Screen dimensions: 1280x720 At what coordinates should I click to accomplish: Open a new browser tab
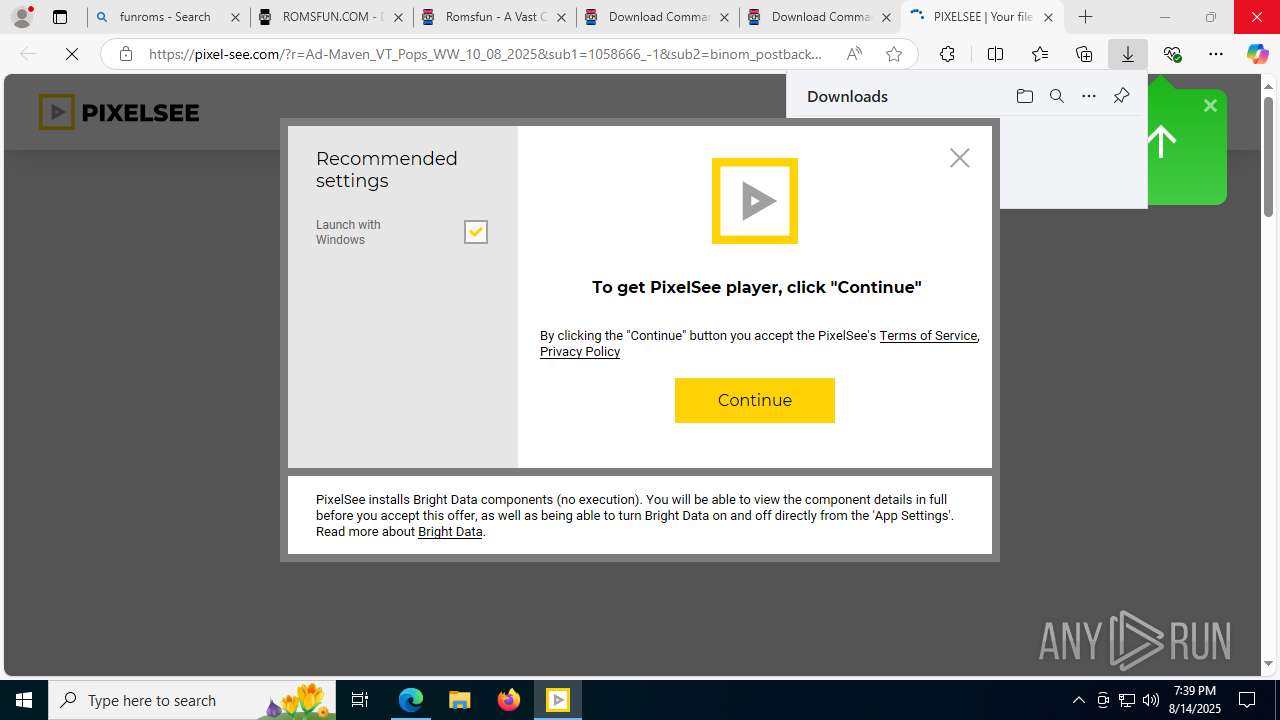pos(1086,17)
